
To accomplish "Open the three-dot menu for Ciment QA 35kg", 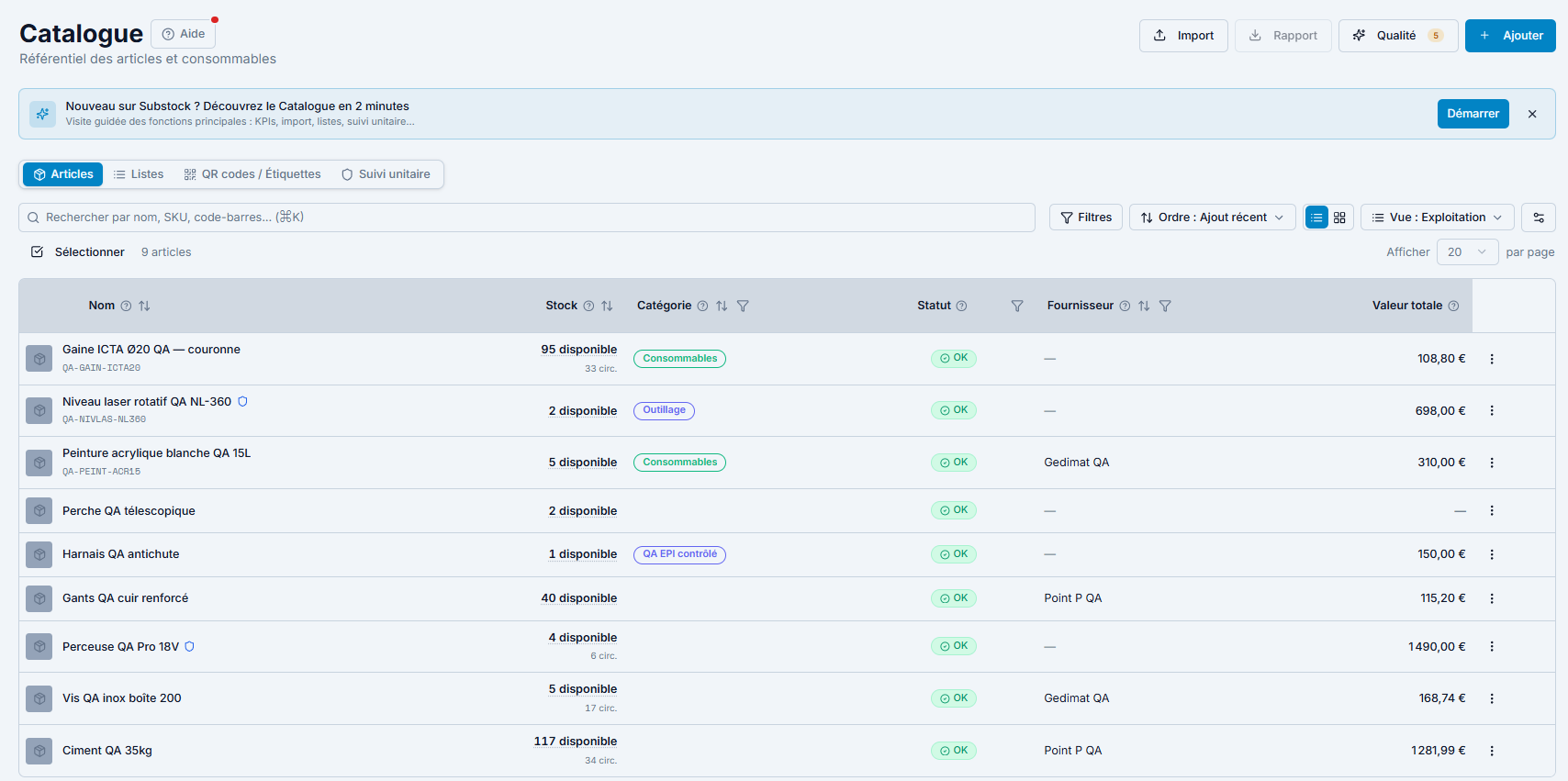I will point(1492,751).
